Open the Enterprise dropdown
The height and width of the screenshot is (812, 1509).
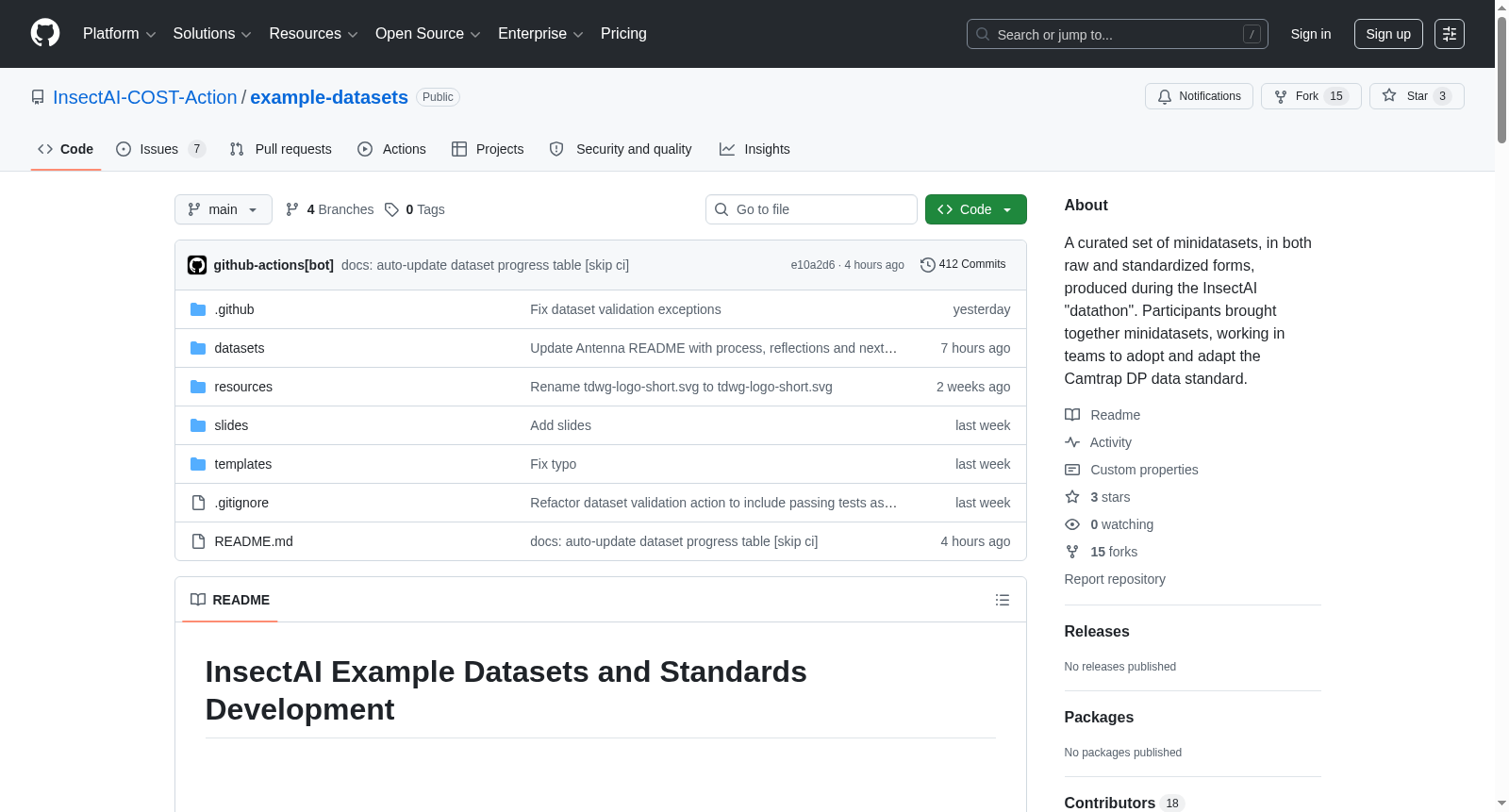pos(540,34)
